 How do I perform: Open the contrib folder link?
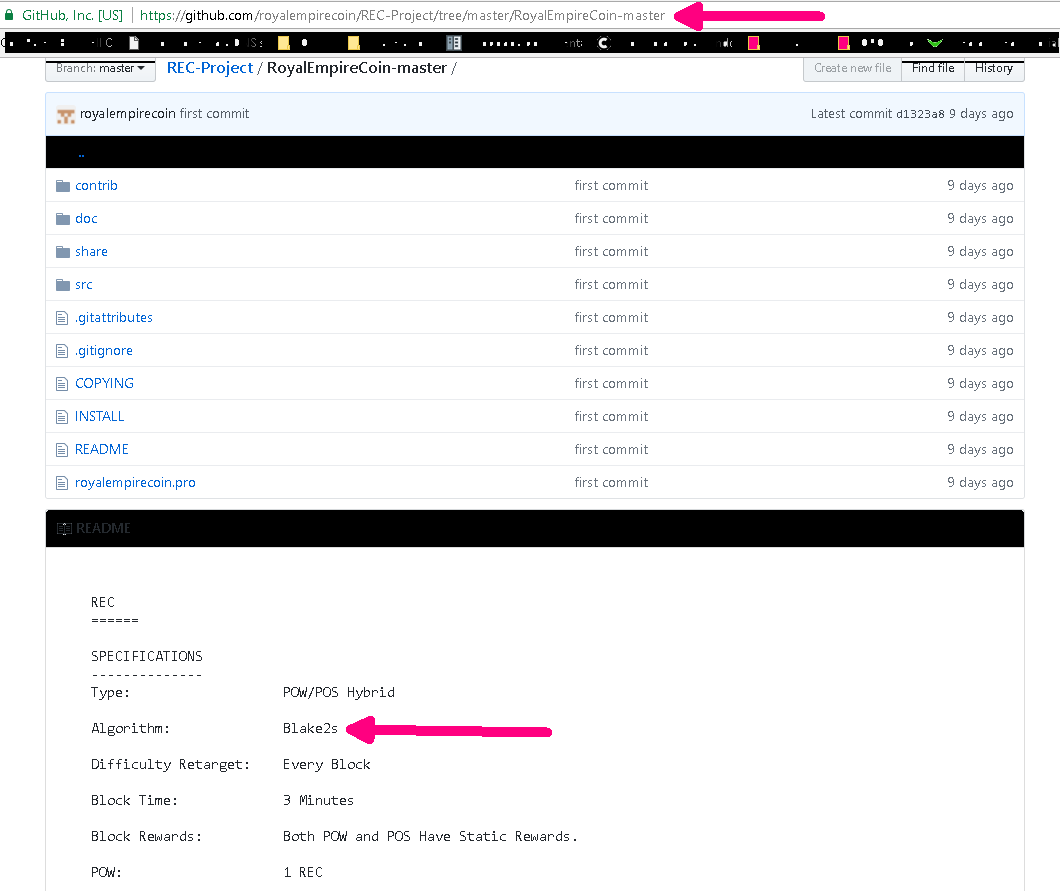pos(96,185)
